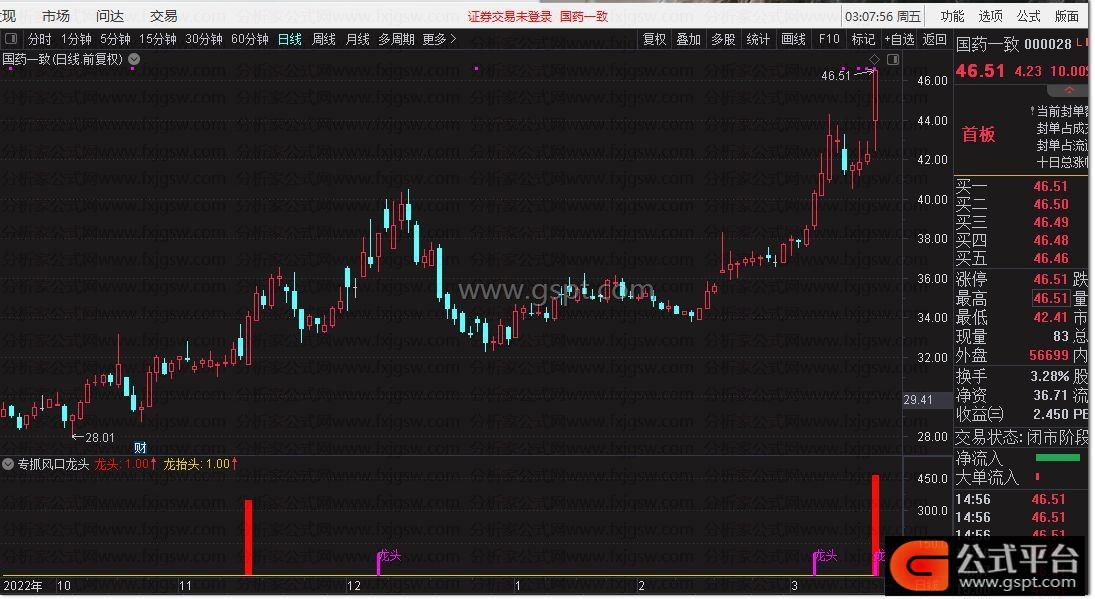The height and width of the screenshot is (599, 1095).
Task: Click the 返回 back button
Action: pyautogui.click(x=934, y=39)
